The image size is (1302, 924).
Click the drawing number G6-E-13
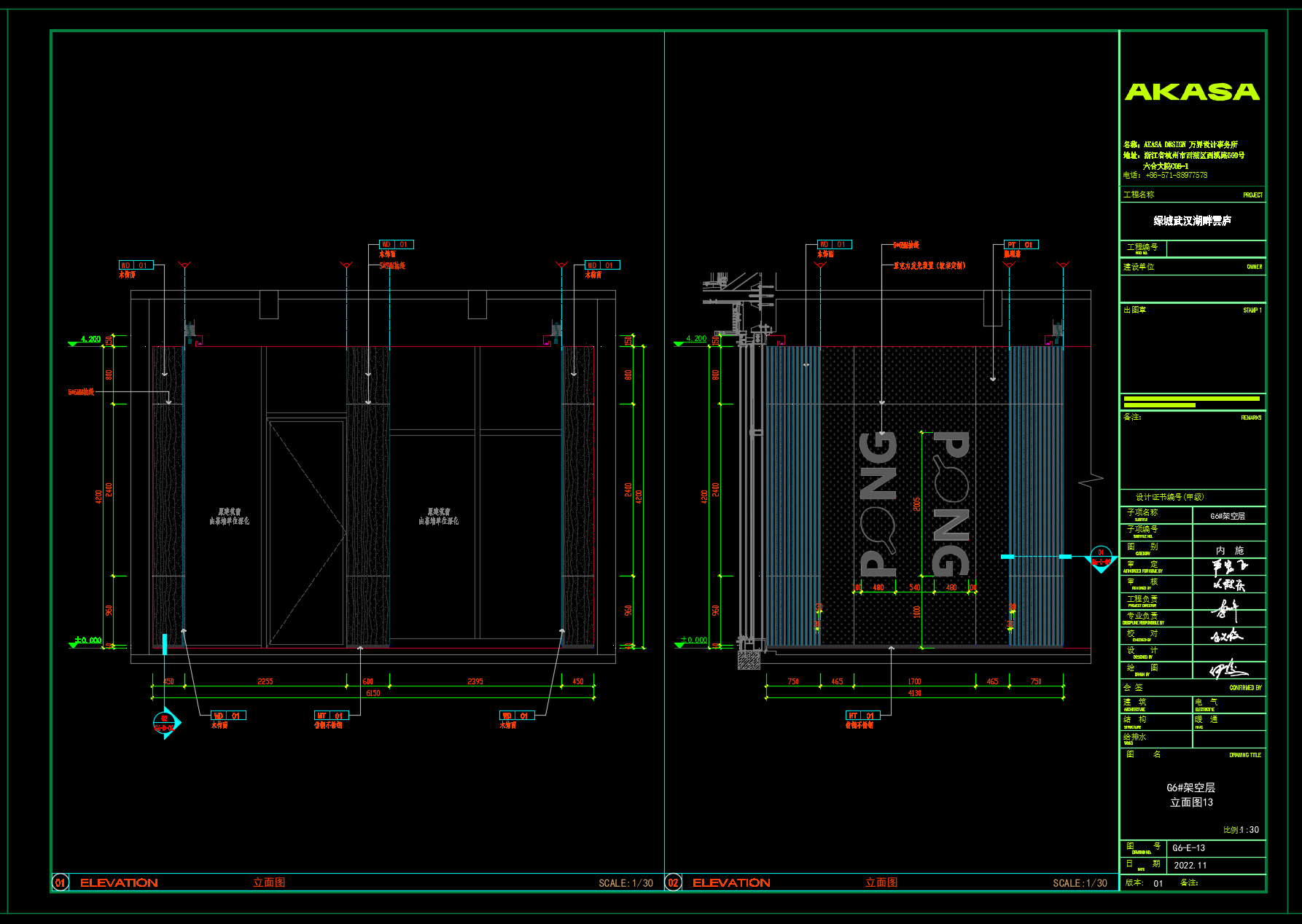(1189, 848)
